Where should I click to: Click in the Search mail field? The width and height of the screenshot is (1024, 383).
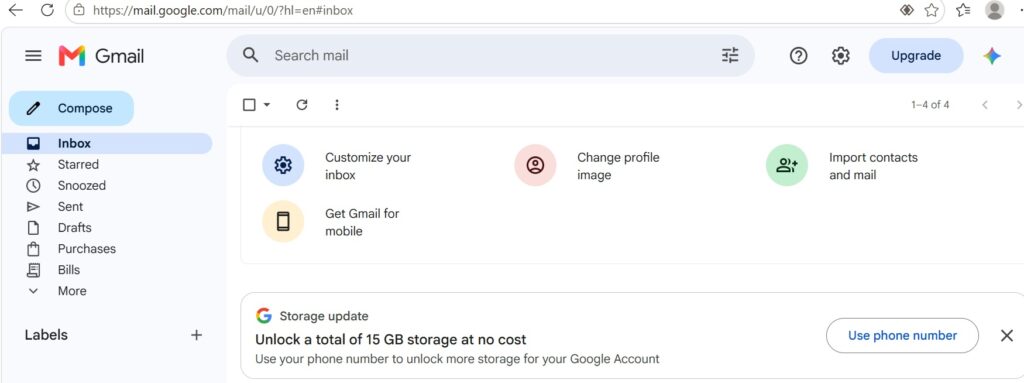(490, 56)
